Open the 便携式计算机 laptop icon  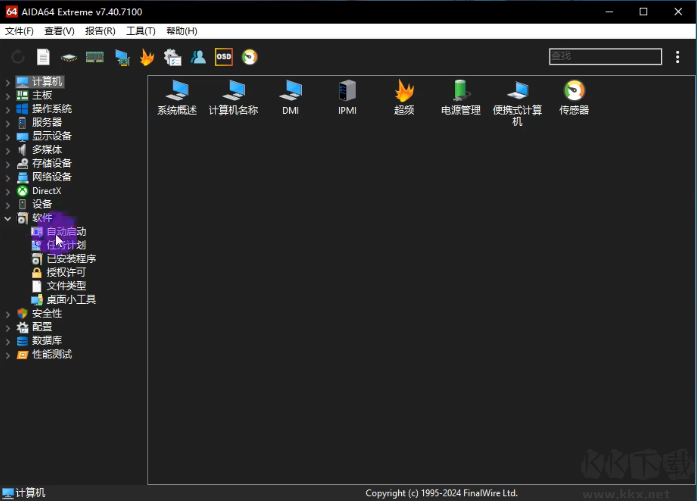(517, 103)
